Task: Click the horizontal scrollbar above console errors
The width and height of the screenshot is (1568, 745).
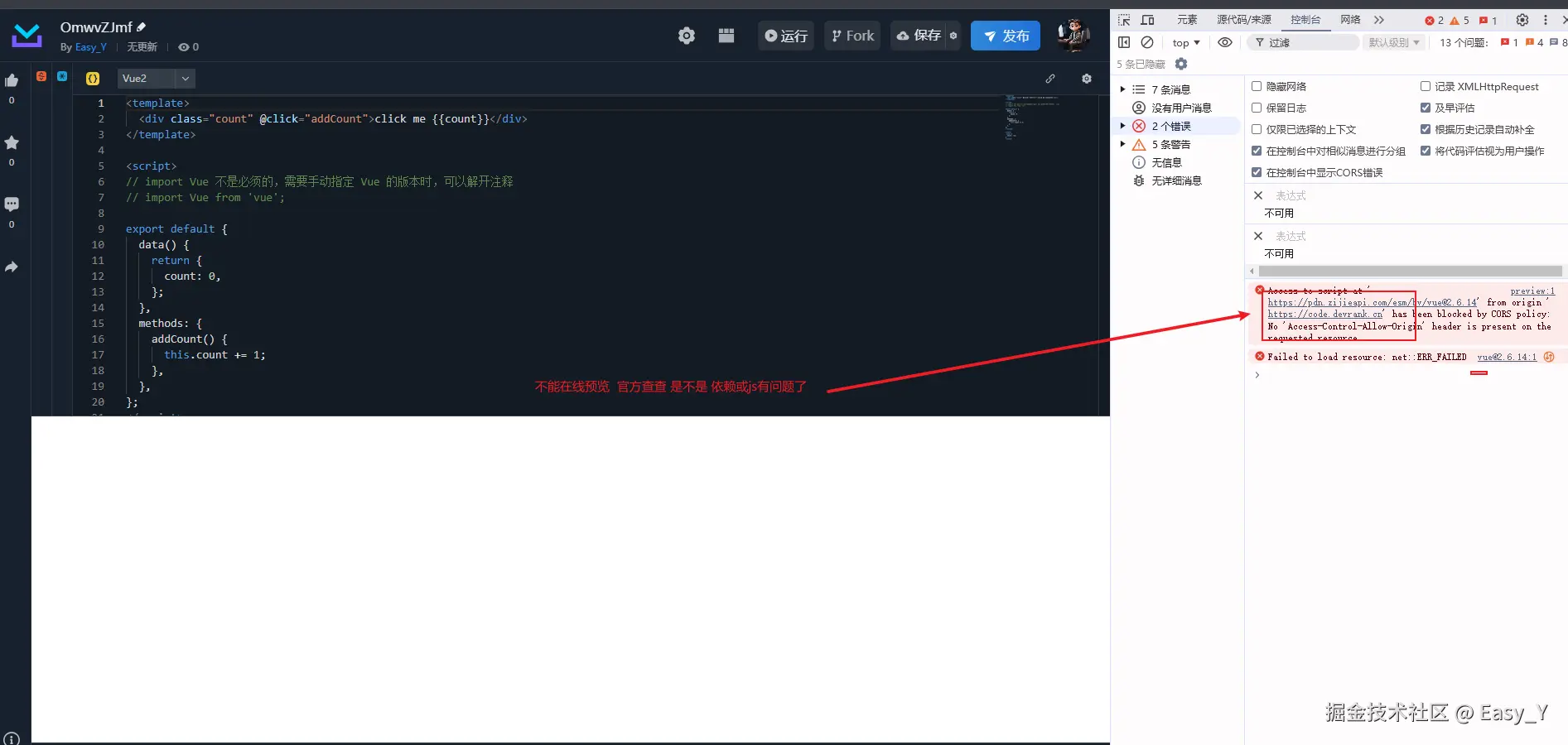Action: (x=1410, y=272)
